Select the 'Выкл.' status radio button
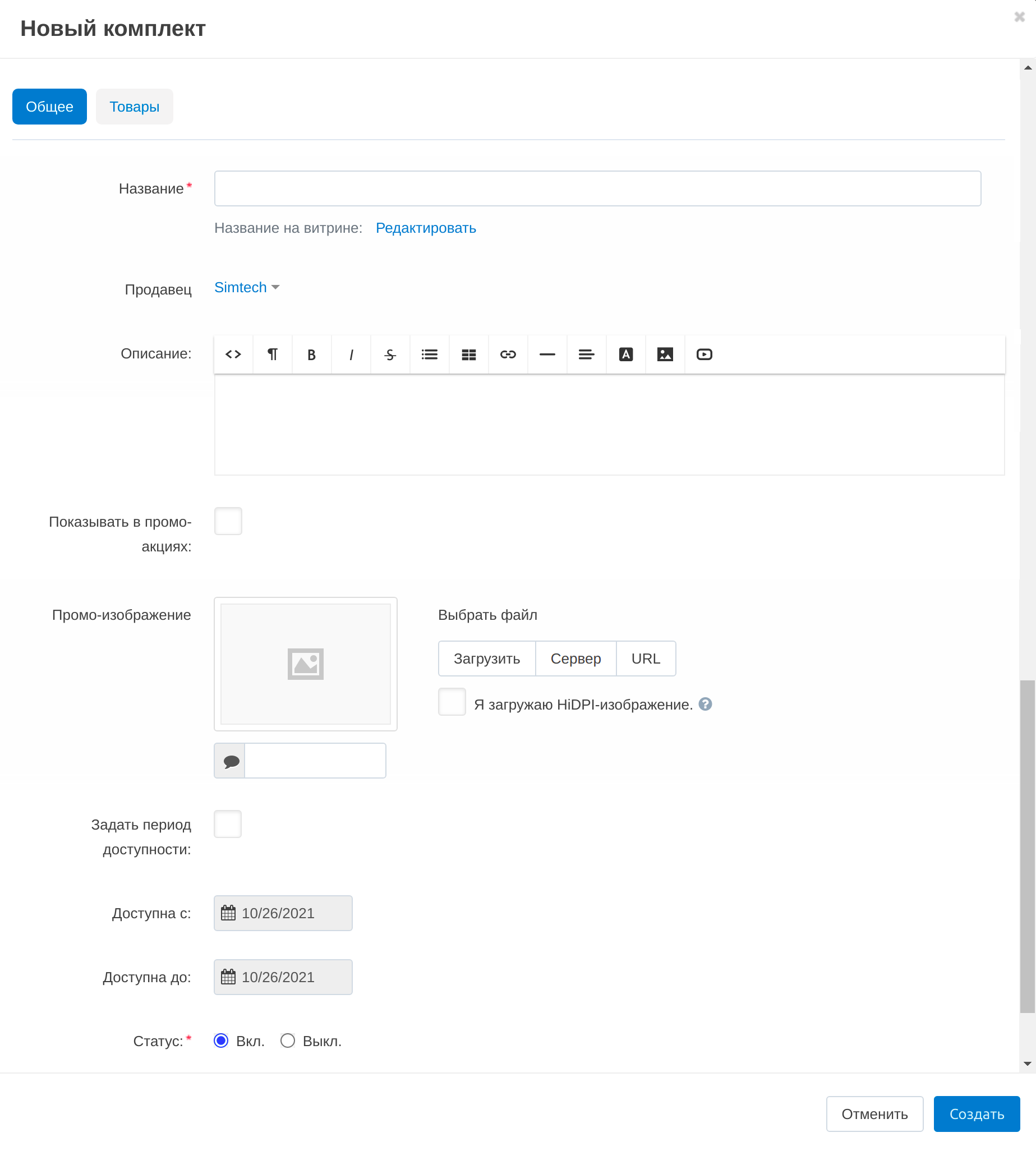Viewport: 1036px width, 1151px height. point(288,1040)
